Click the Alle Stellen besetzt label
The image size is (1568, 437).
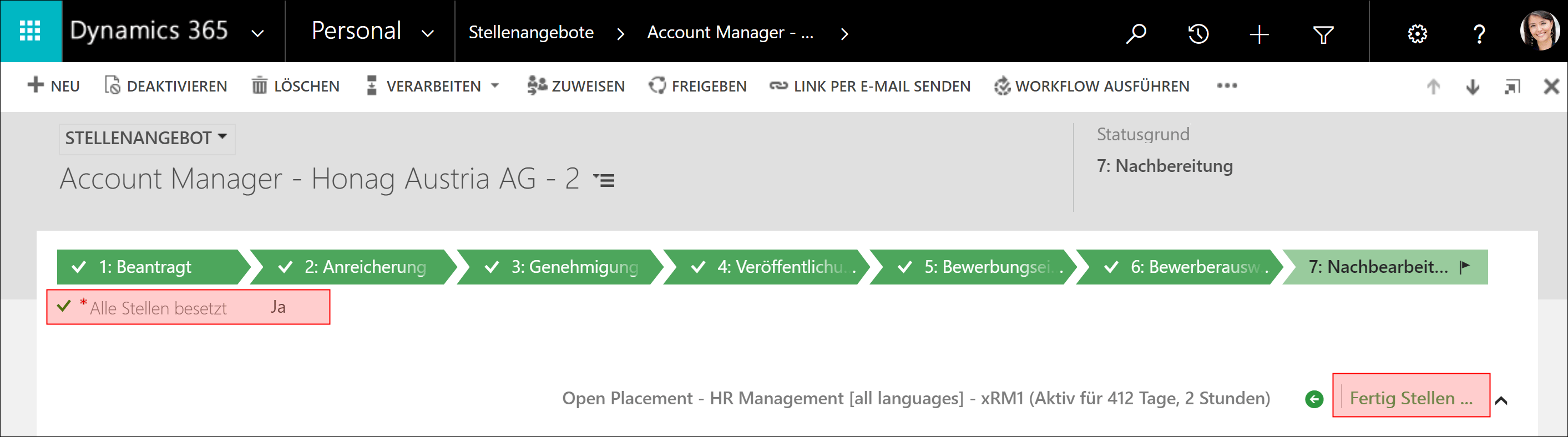point(158,308)
